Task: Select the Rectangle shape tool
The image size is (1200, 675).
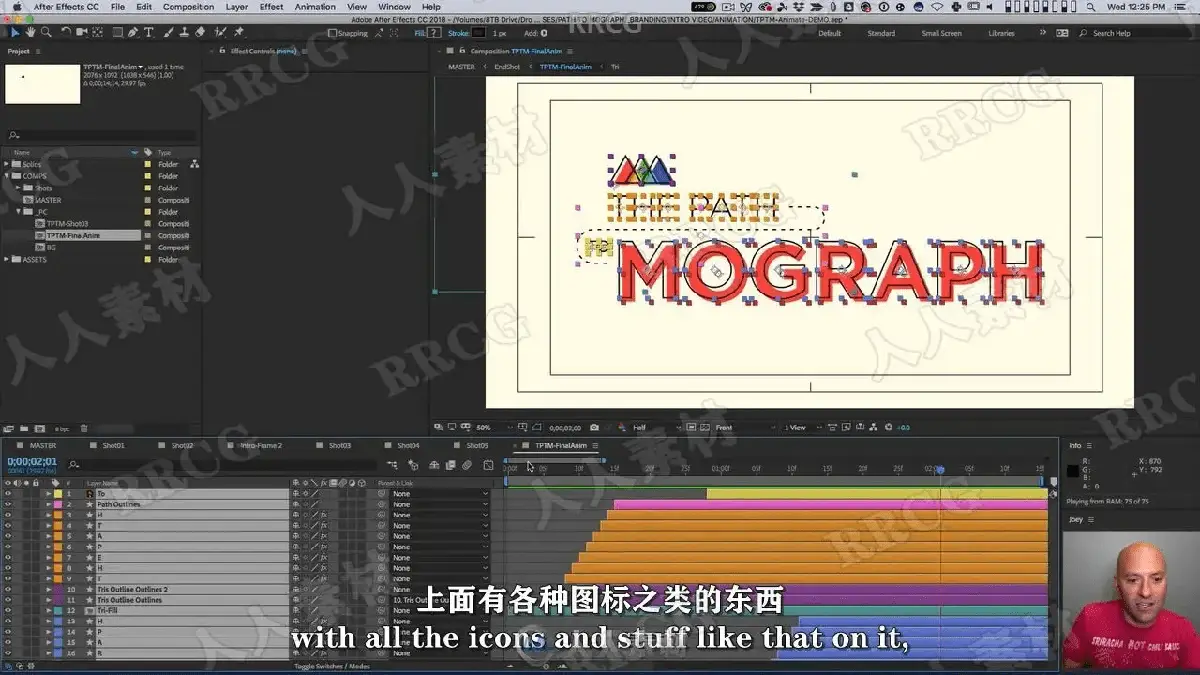Action: pos(117,32)
